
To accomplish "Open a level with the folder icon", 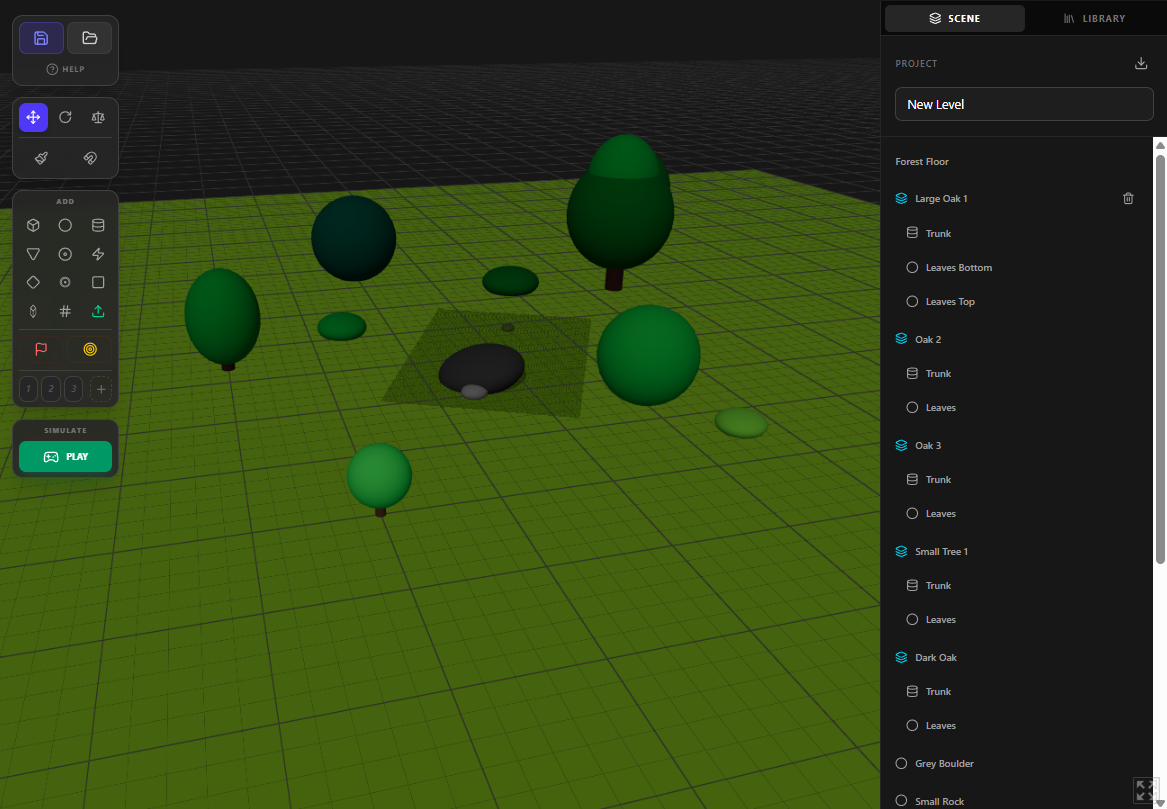I will pos(90,38).
